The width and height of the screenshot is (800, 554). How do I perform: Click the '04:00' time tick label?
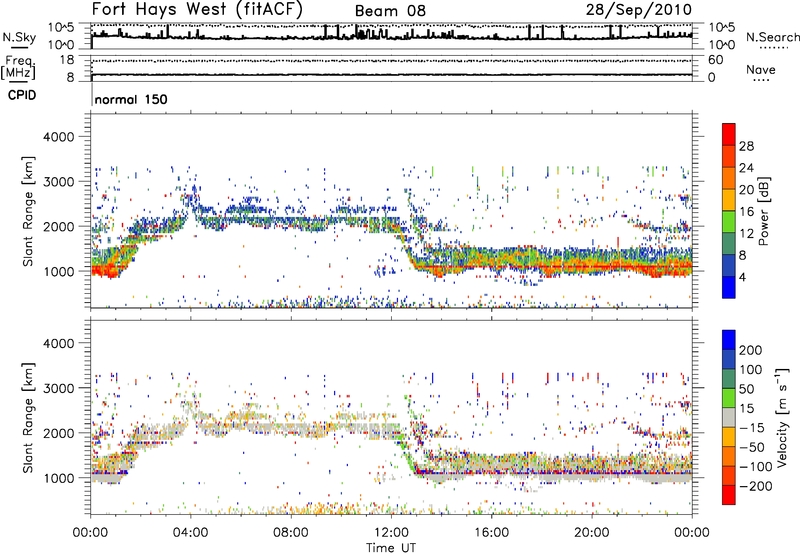[x=190, y=533]
